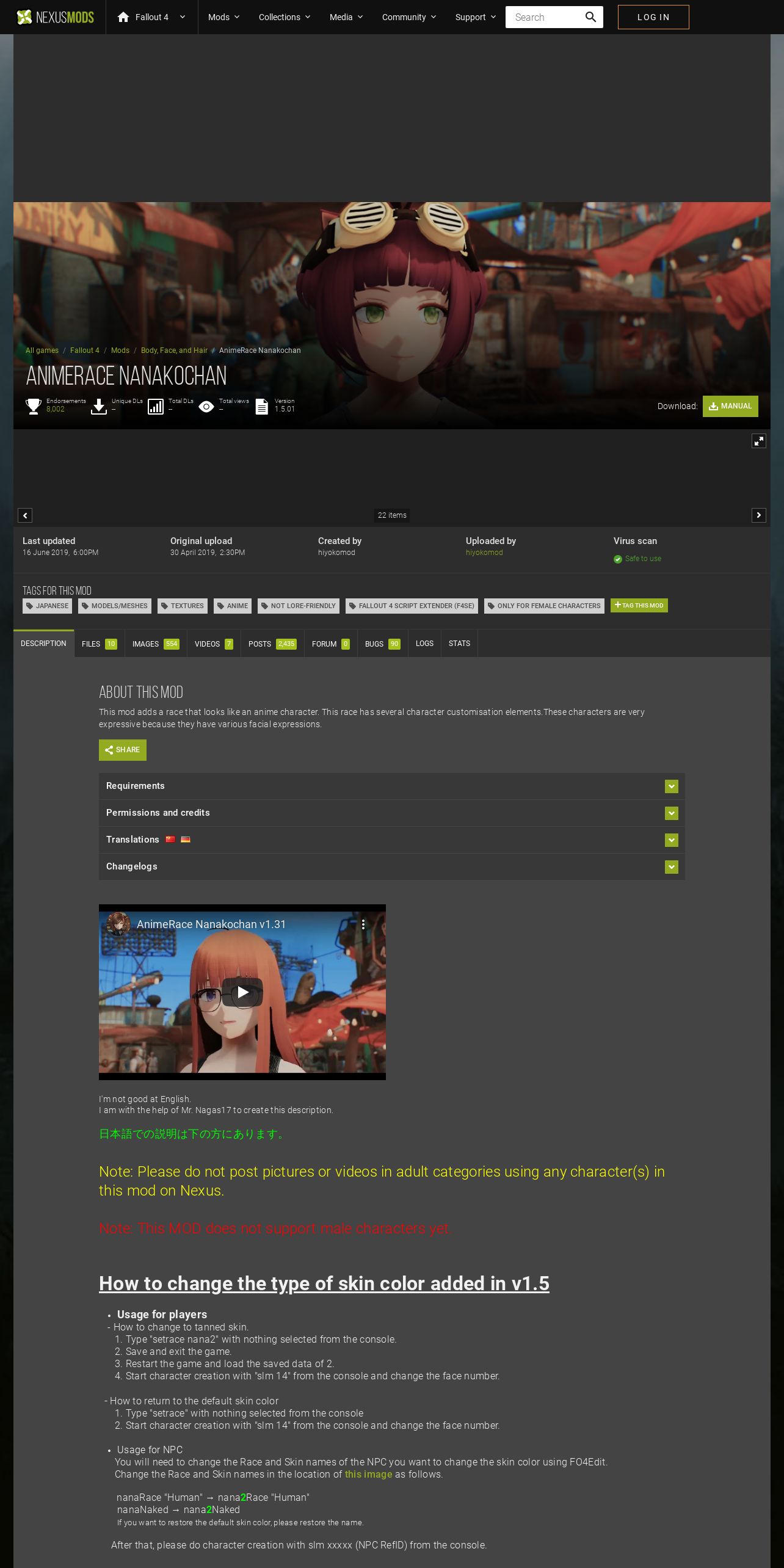Click the Endorsements trophy icon
784x1568 pixels.
[x=34, y=406]
